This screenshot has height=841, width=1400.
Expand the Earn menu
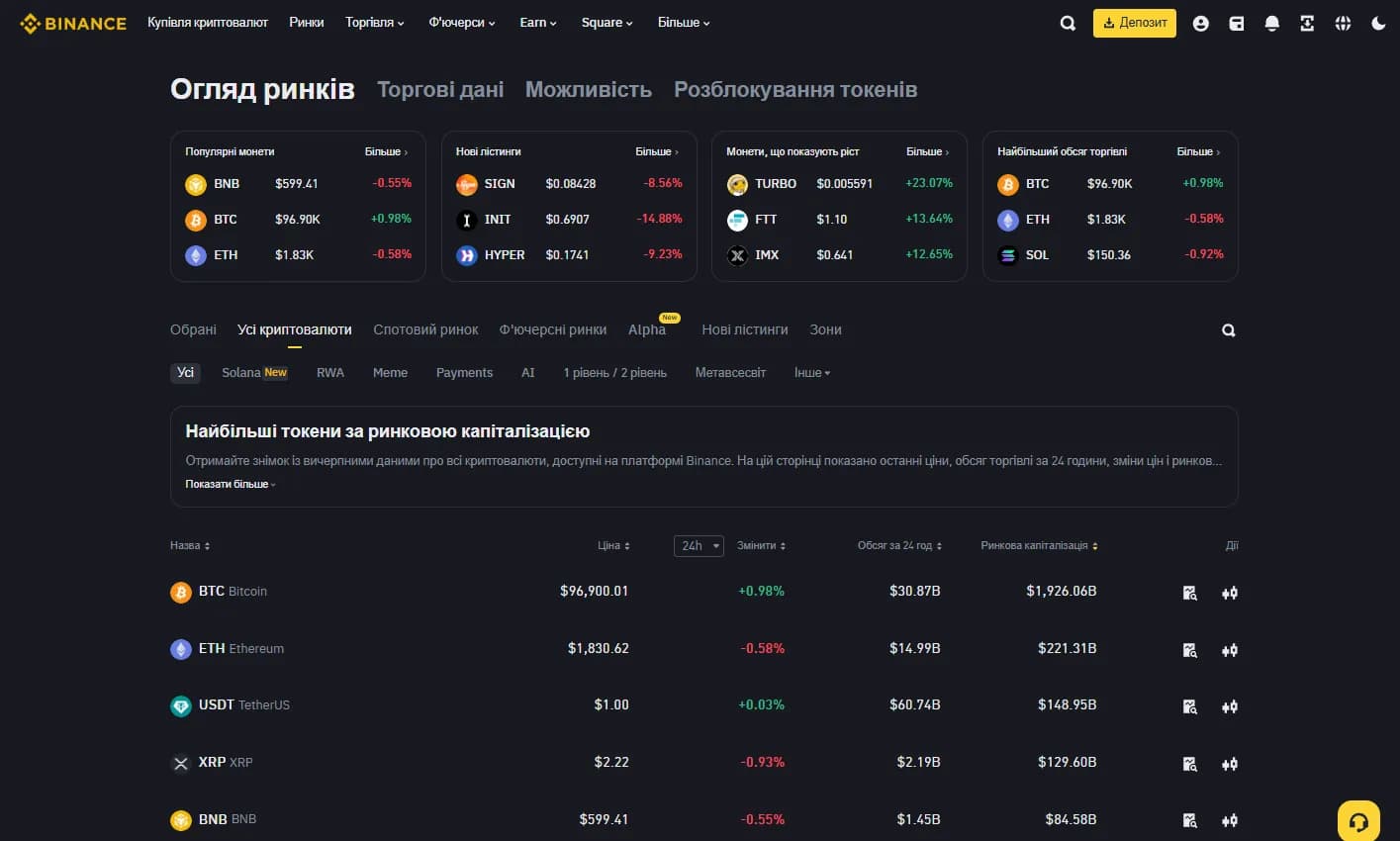538,23
